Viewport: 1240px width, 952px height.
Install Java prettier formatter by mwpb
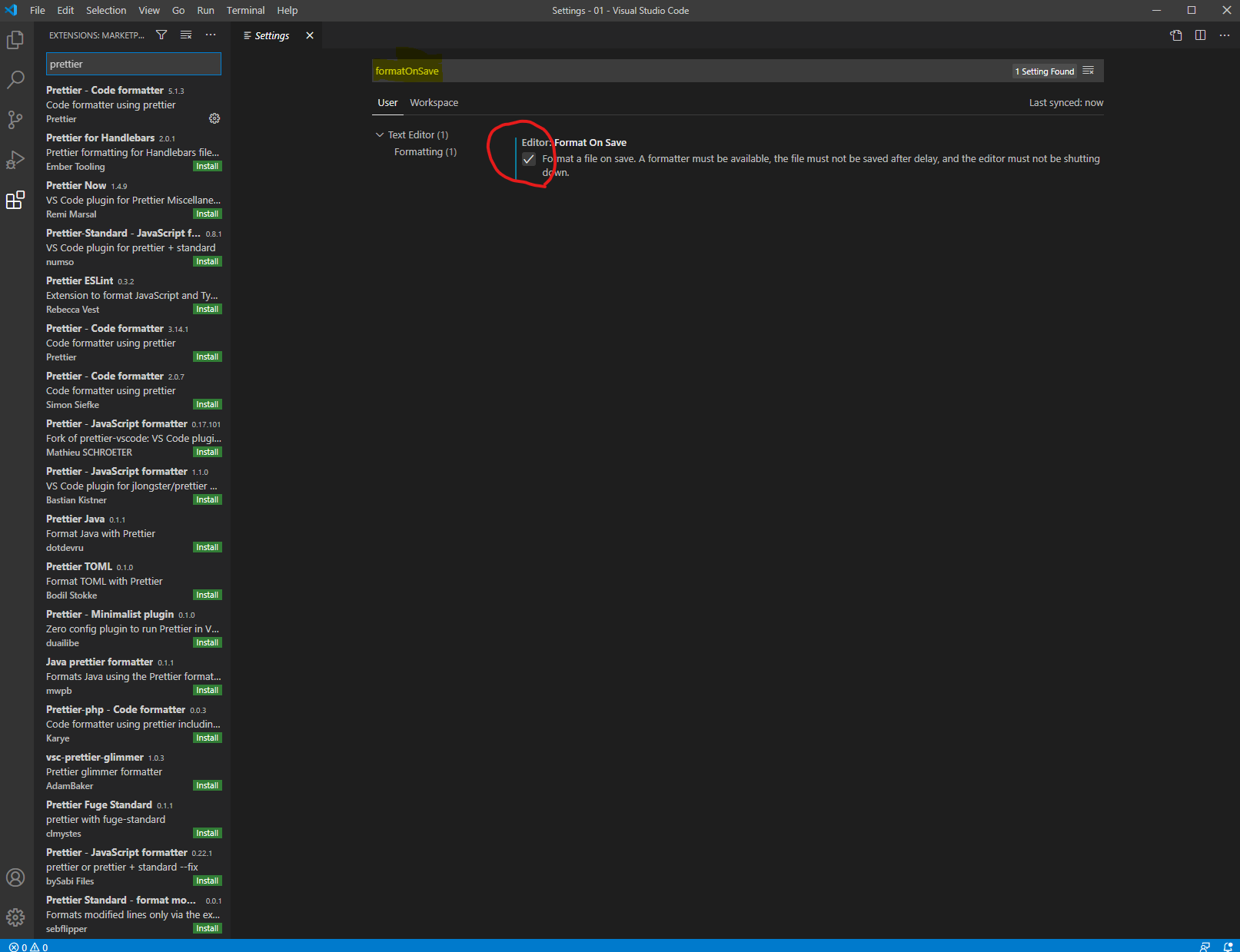tap(207, 690)
